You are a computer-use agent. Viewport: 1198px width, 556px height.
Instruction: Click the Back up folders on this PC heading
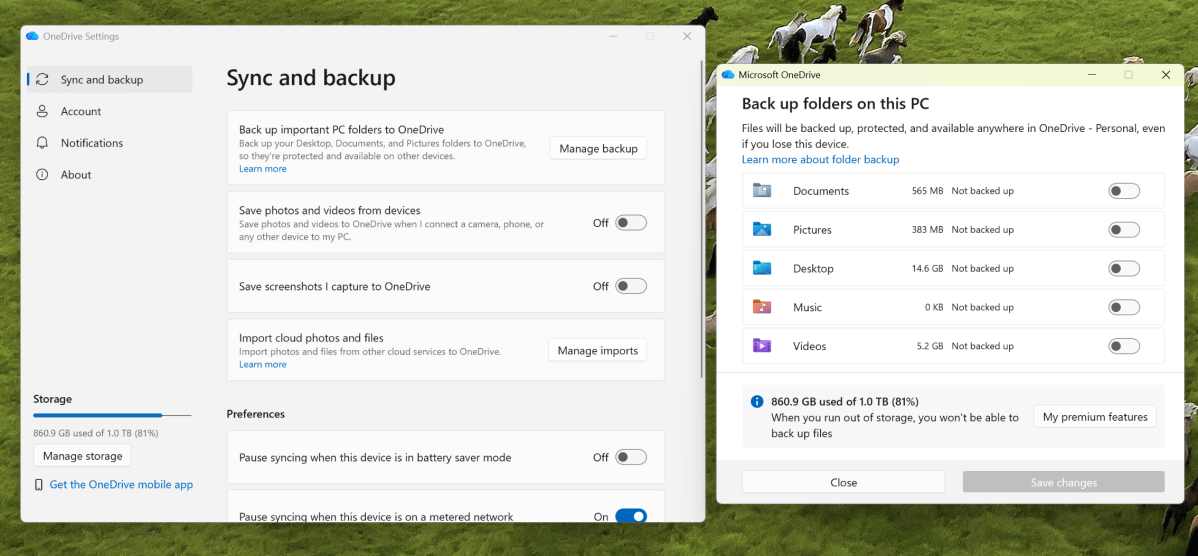click(835, 104)
